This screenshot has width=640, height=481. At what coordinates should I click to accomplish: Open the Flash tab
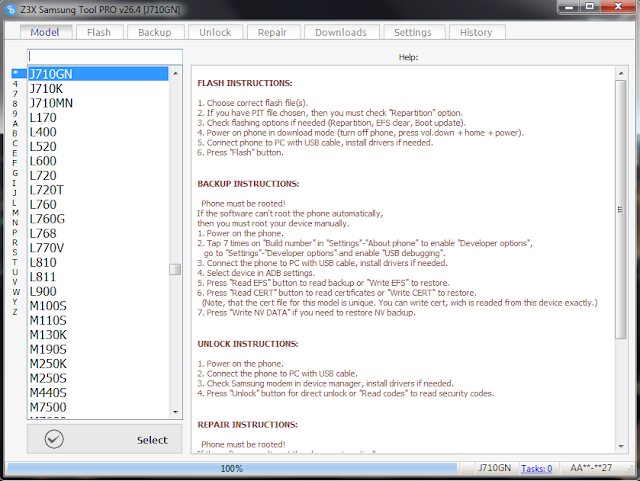pos(99,32)
